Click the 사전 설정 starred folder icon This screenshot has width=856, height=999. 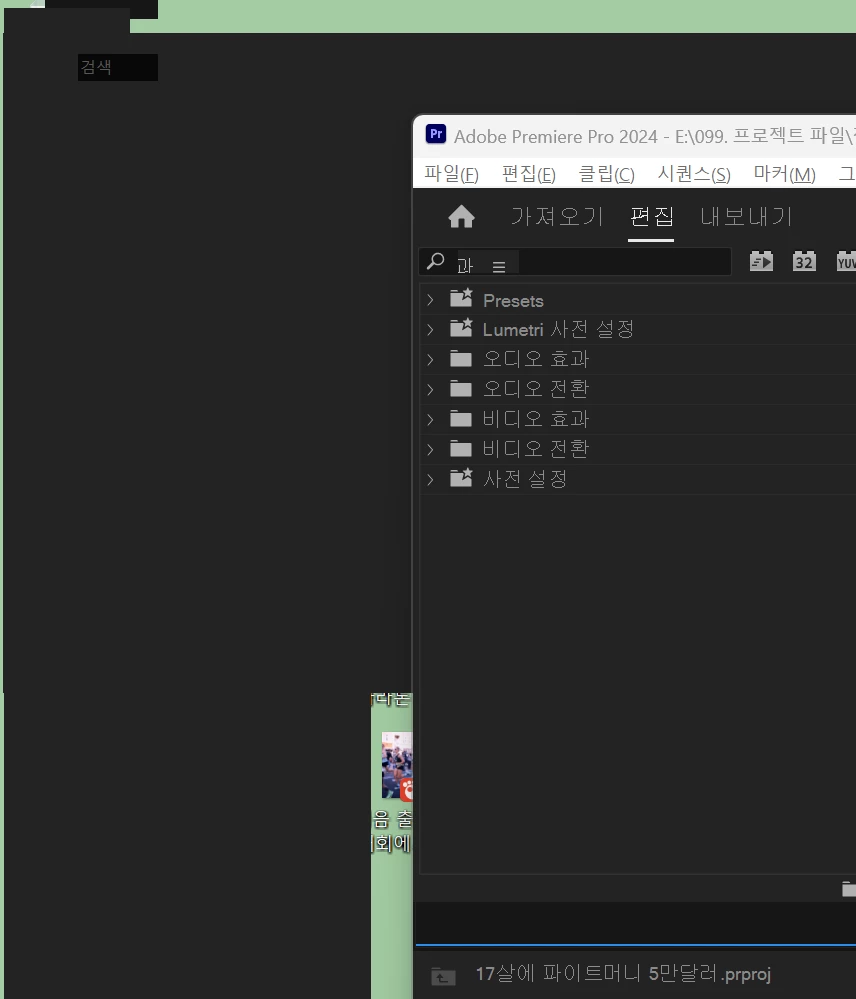461,478
